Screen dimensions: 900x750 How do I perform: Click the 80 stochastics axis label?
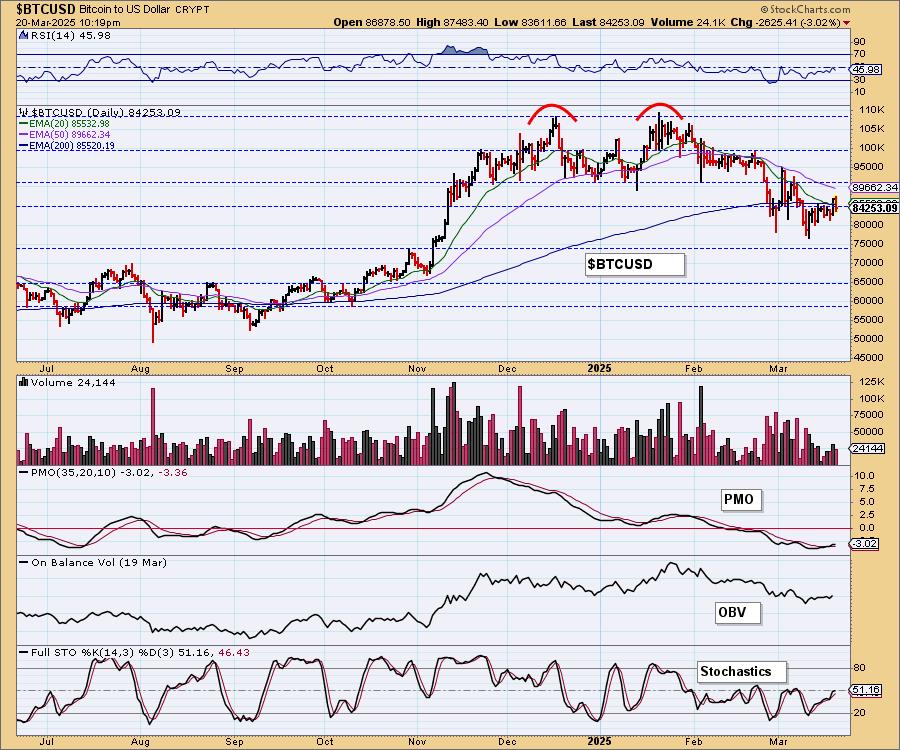(860, 668)
